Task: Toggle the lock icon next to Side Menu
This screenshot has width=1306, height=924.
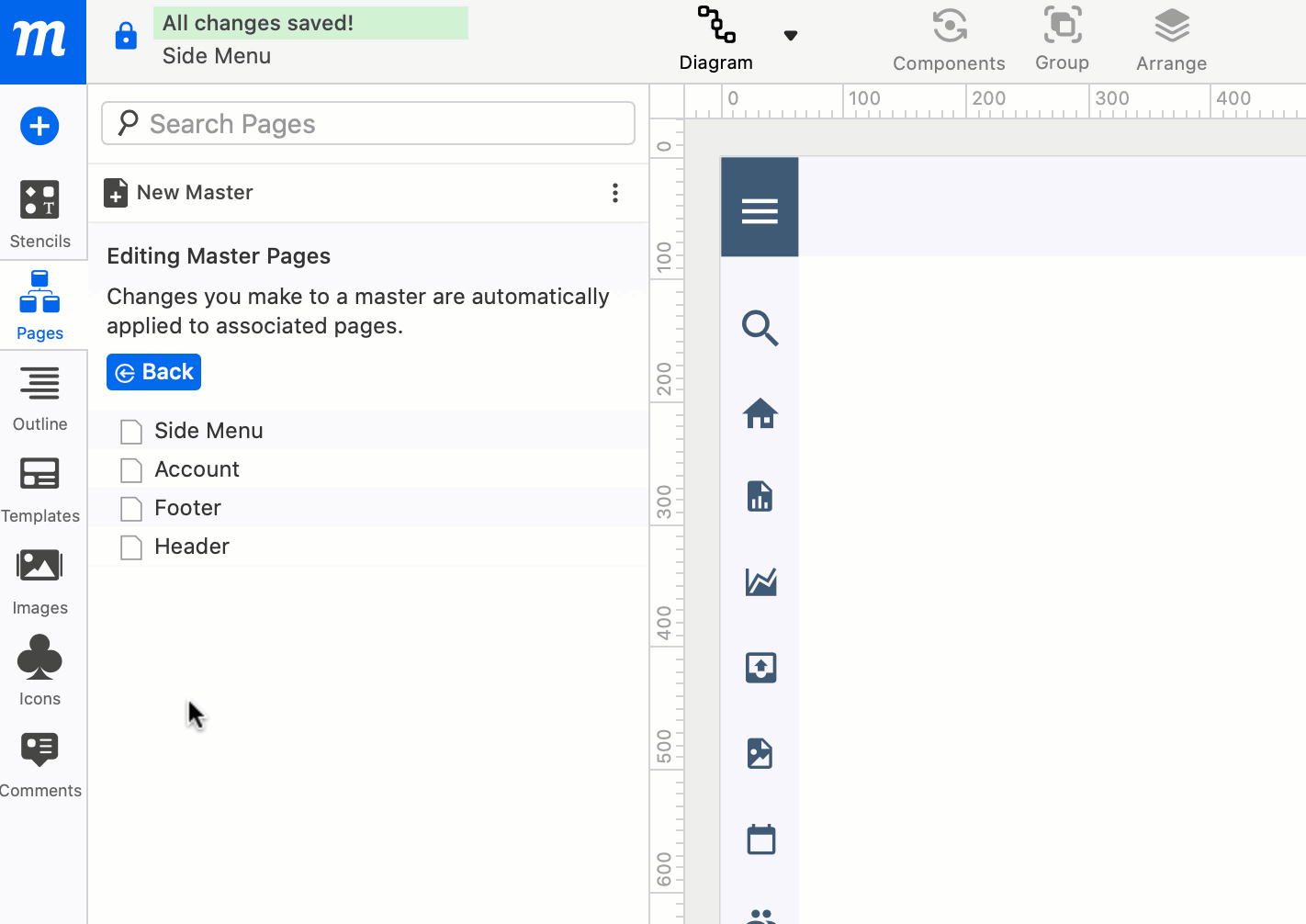Action: 125,34
